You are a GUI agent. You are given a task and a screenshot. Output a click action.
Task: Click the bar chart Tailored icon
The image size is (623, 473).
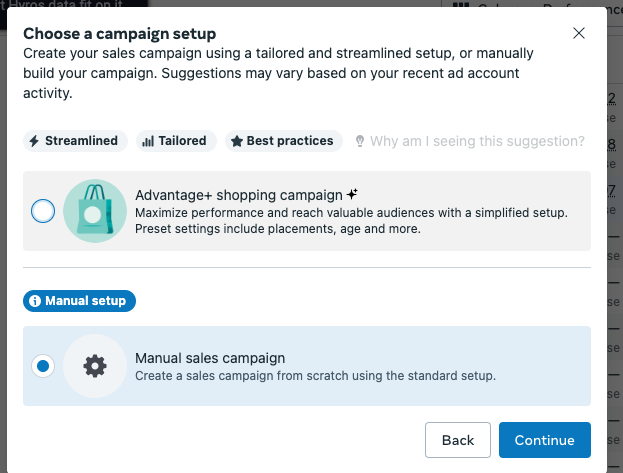[x=148, y=141]
